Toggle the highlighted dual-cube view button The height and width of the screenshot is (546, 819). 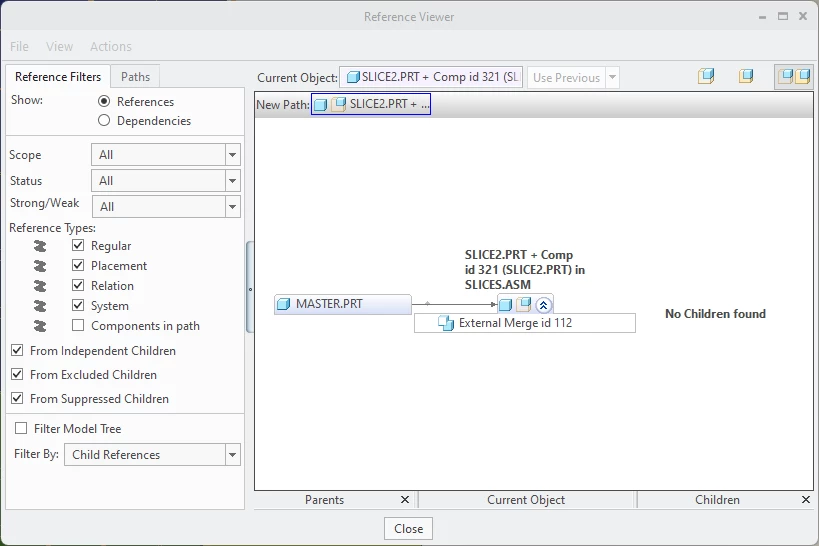[794, 77]
